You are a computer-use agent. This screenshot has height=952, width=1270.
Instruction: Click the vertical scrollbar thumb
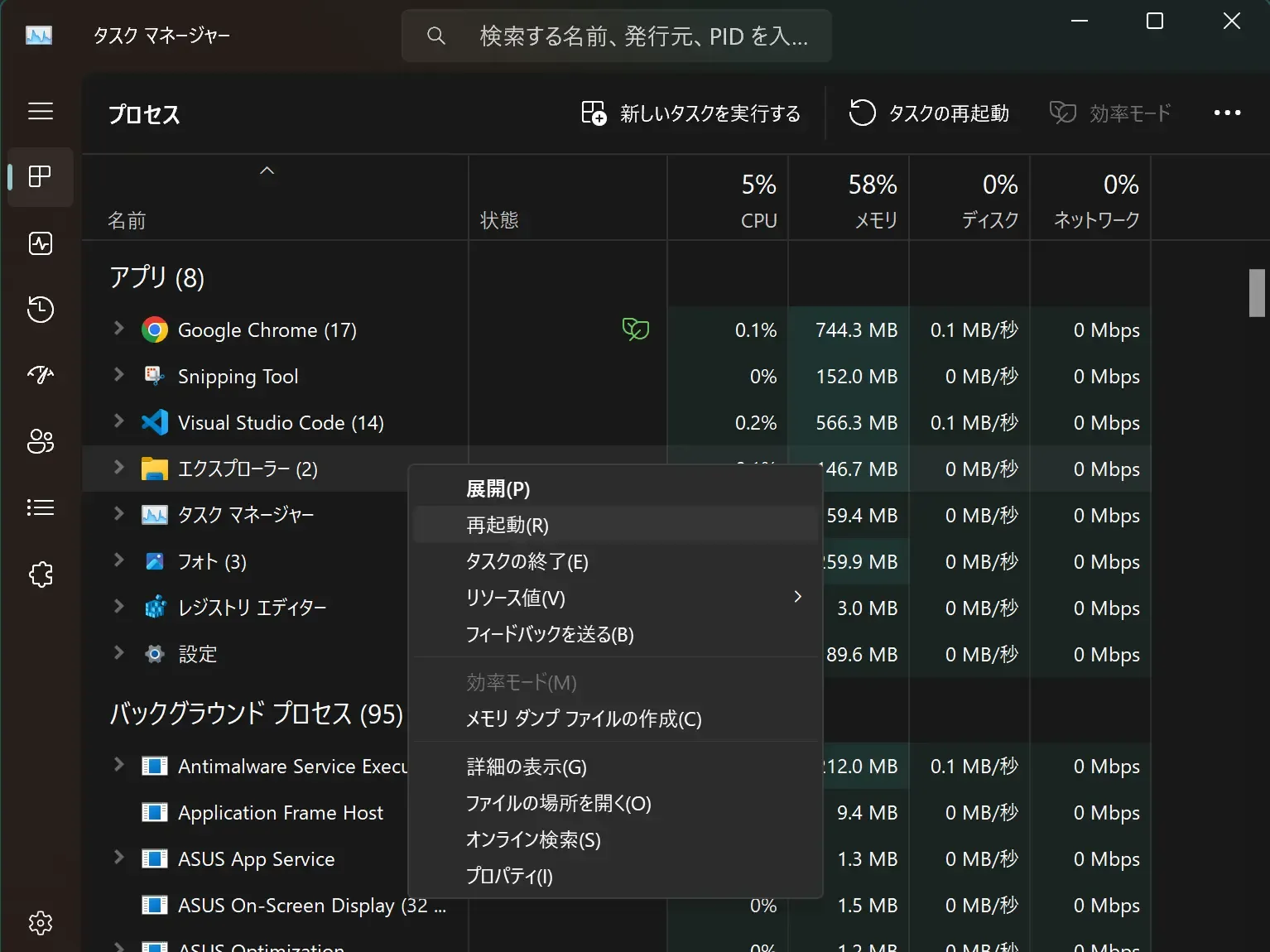coord(1257,293)
